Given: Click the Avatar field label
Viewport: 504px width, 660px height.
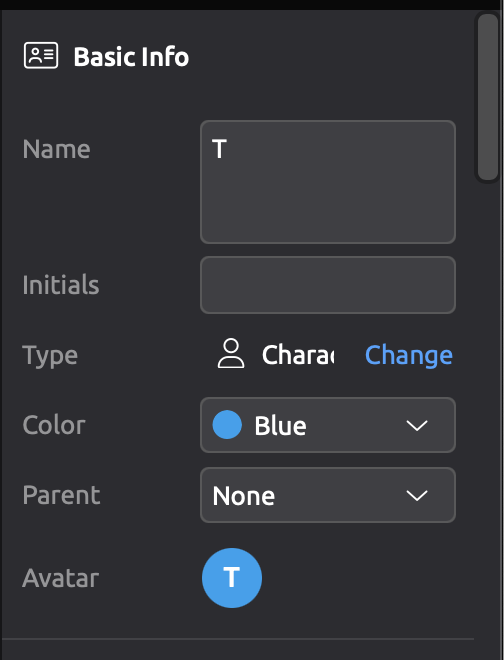Looking at the screenshot, I should pyautogui.click(x=61, y=578).
